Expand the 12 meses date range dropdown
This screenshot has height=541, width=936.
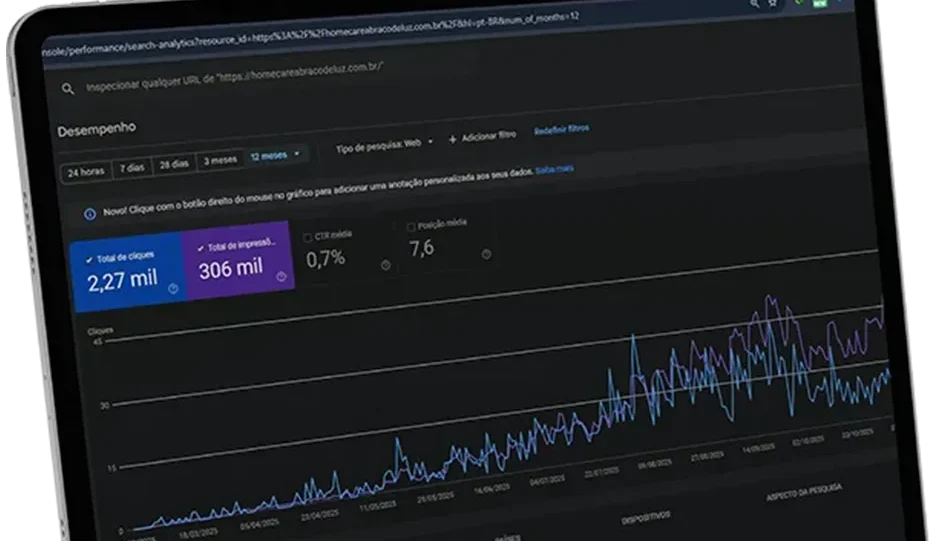pyautogui.click(x=275, y=156)
